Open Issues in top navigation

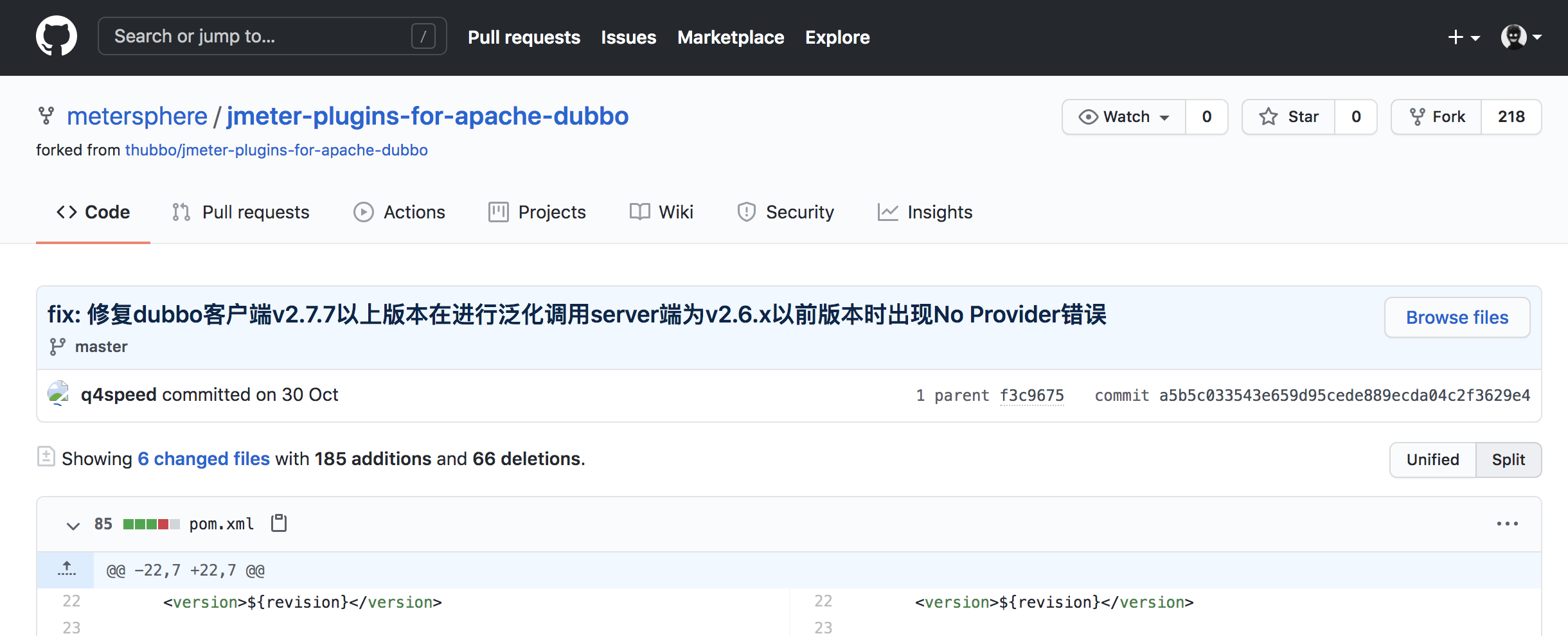[x=628, y=37]
